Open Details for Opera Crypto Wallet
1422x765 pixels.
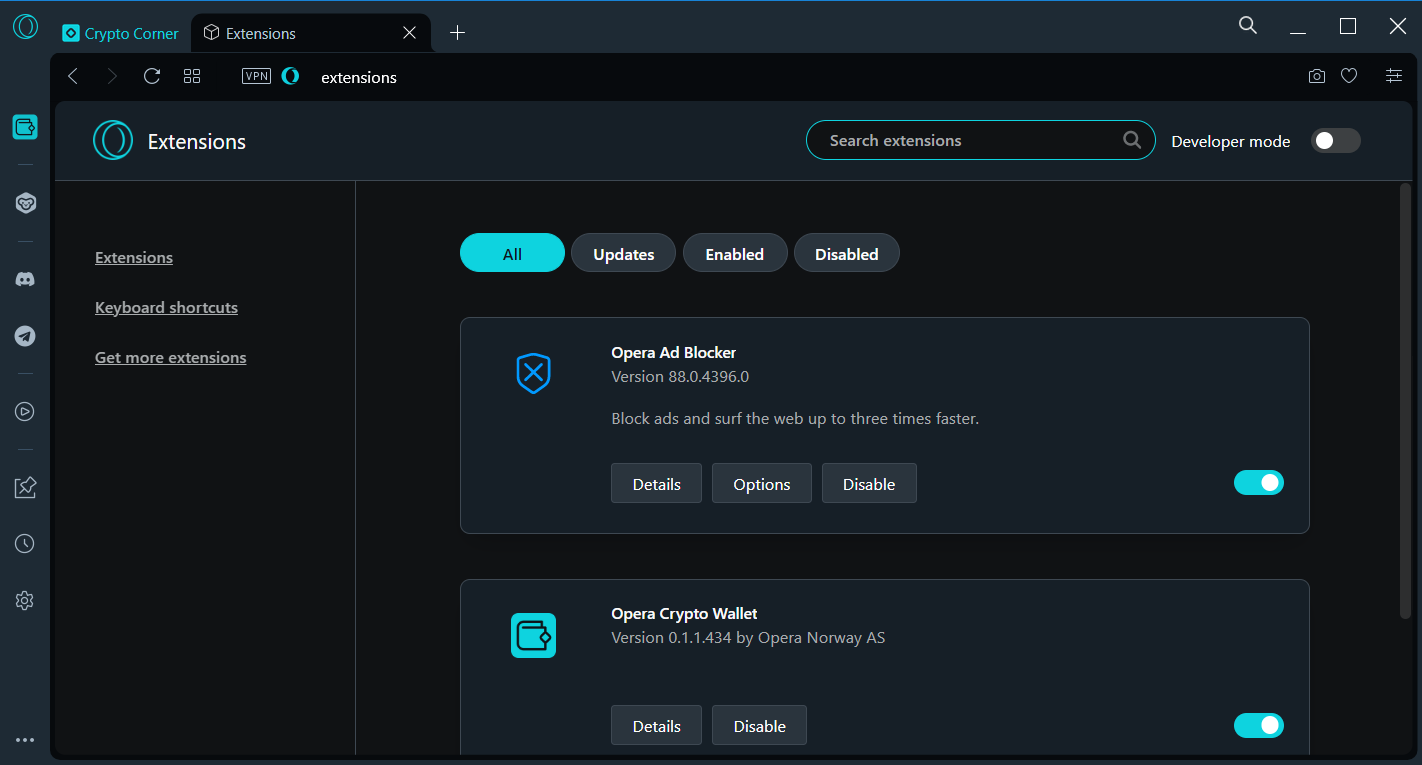(656, 725)
